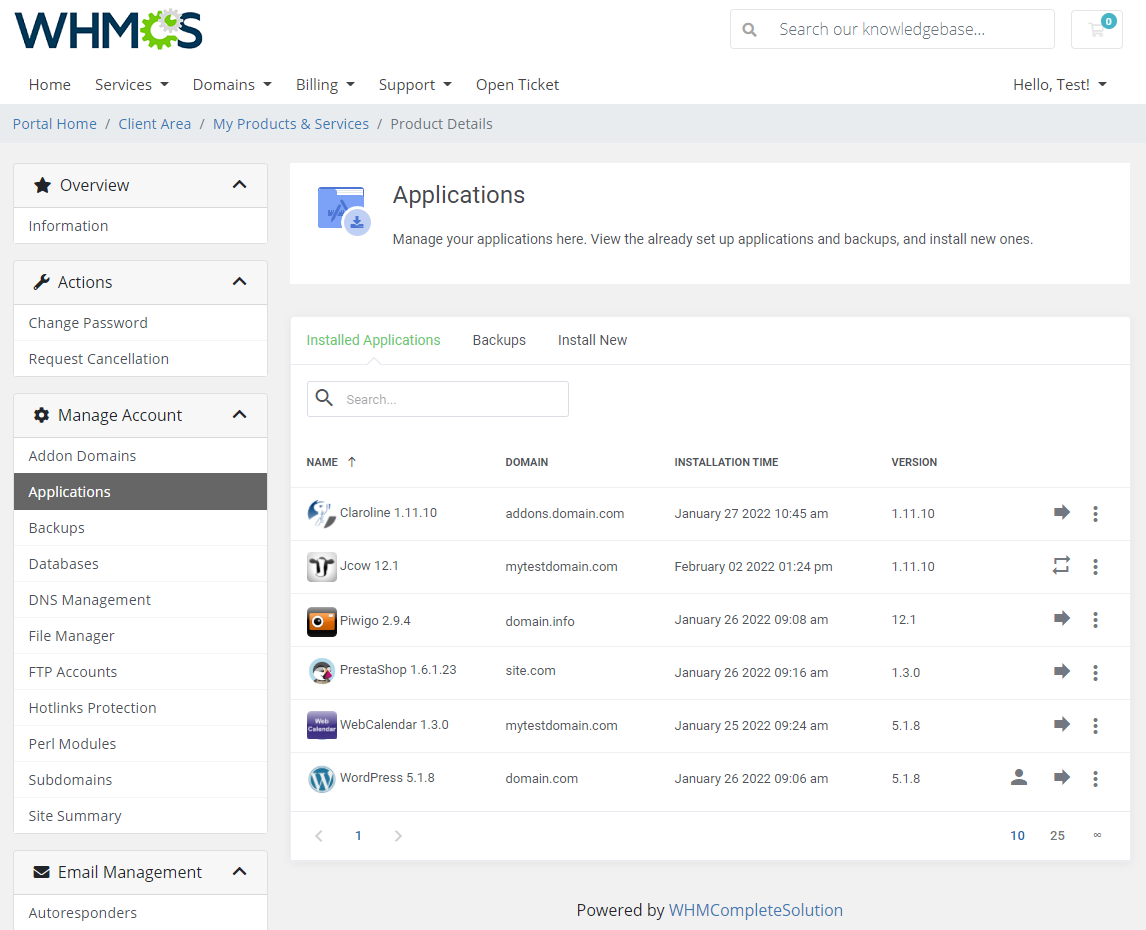Click the Claroline application icon
Screen dimensions: 1146x930
(x=322, y=513)
